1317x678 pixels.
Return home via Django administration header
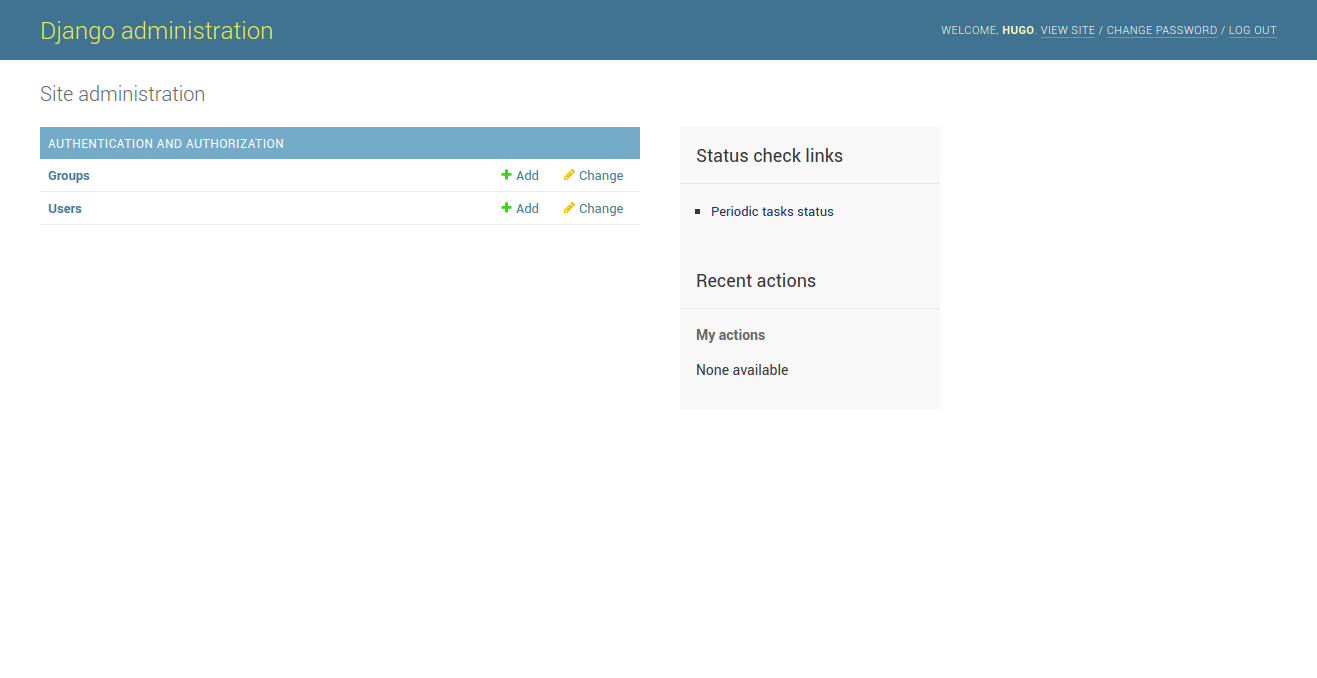click(x=156, y=30)
